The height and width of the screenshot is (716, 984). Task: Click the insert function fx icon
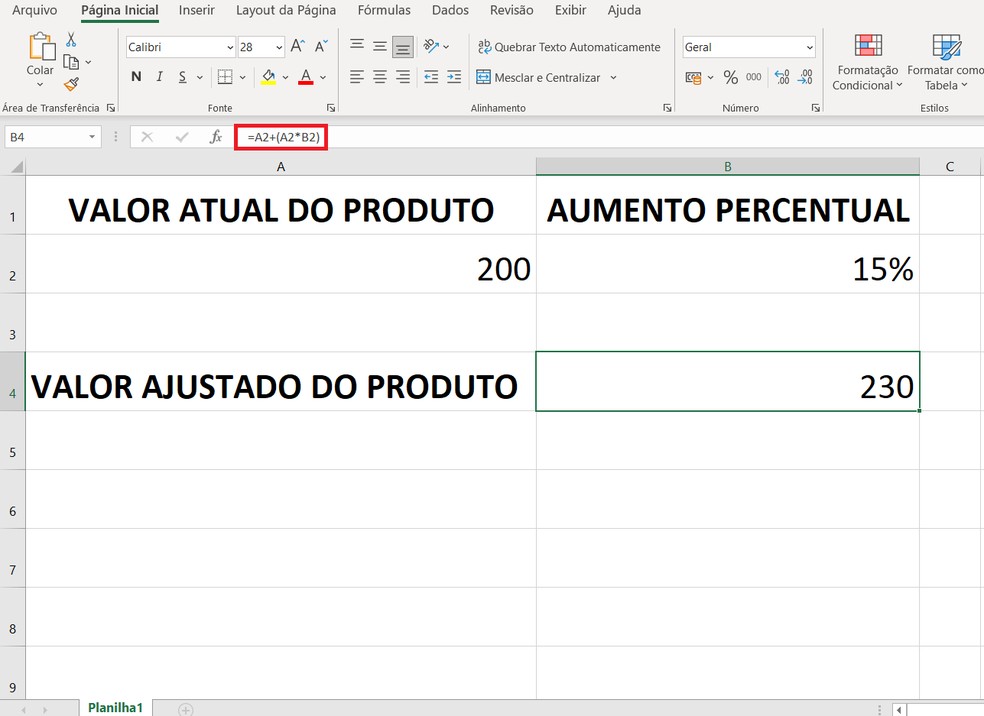(x=215, y=137)
